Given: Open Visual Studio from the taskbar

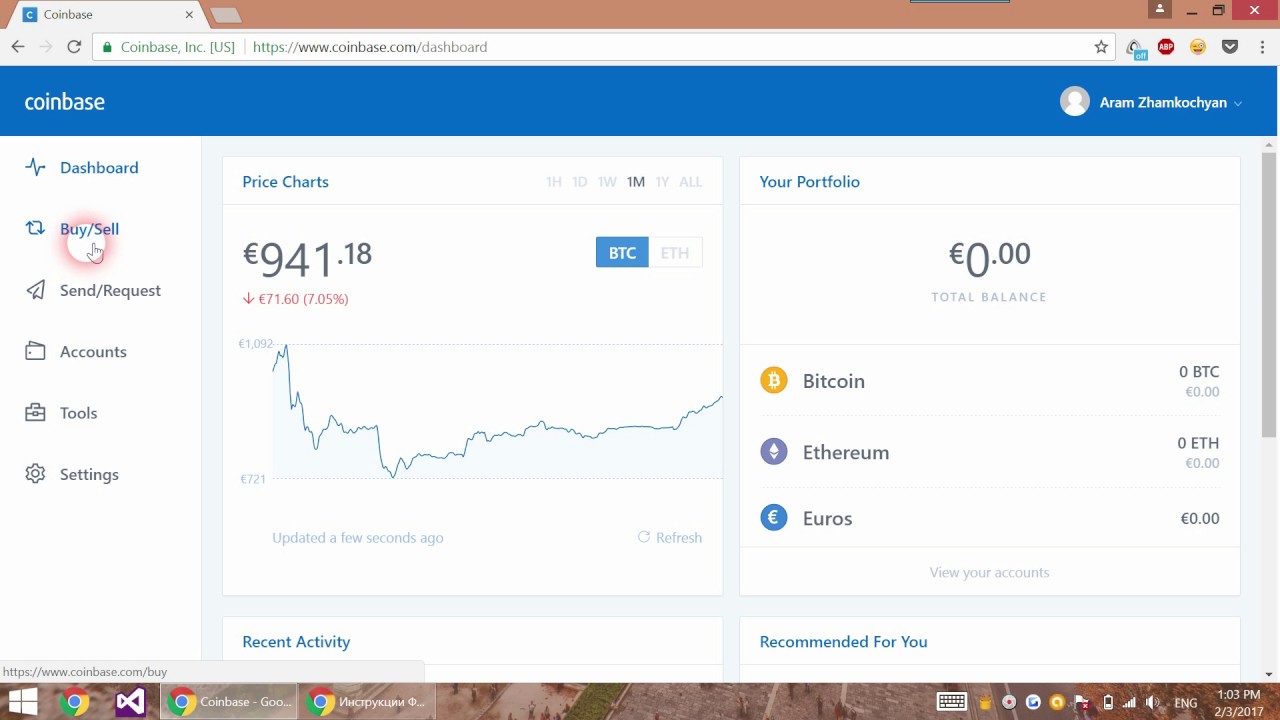Looking at the screenshot, I should click(x=130, y=702).
